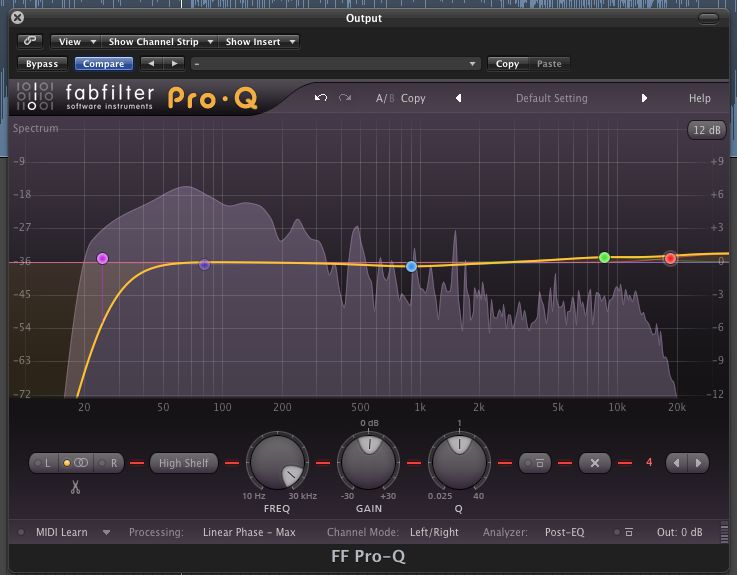Open the View dropdown menu
737x575 pixels.
pyautogui.click(x=76, y=41)
